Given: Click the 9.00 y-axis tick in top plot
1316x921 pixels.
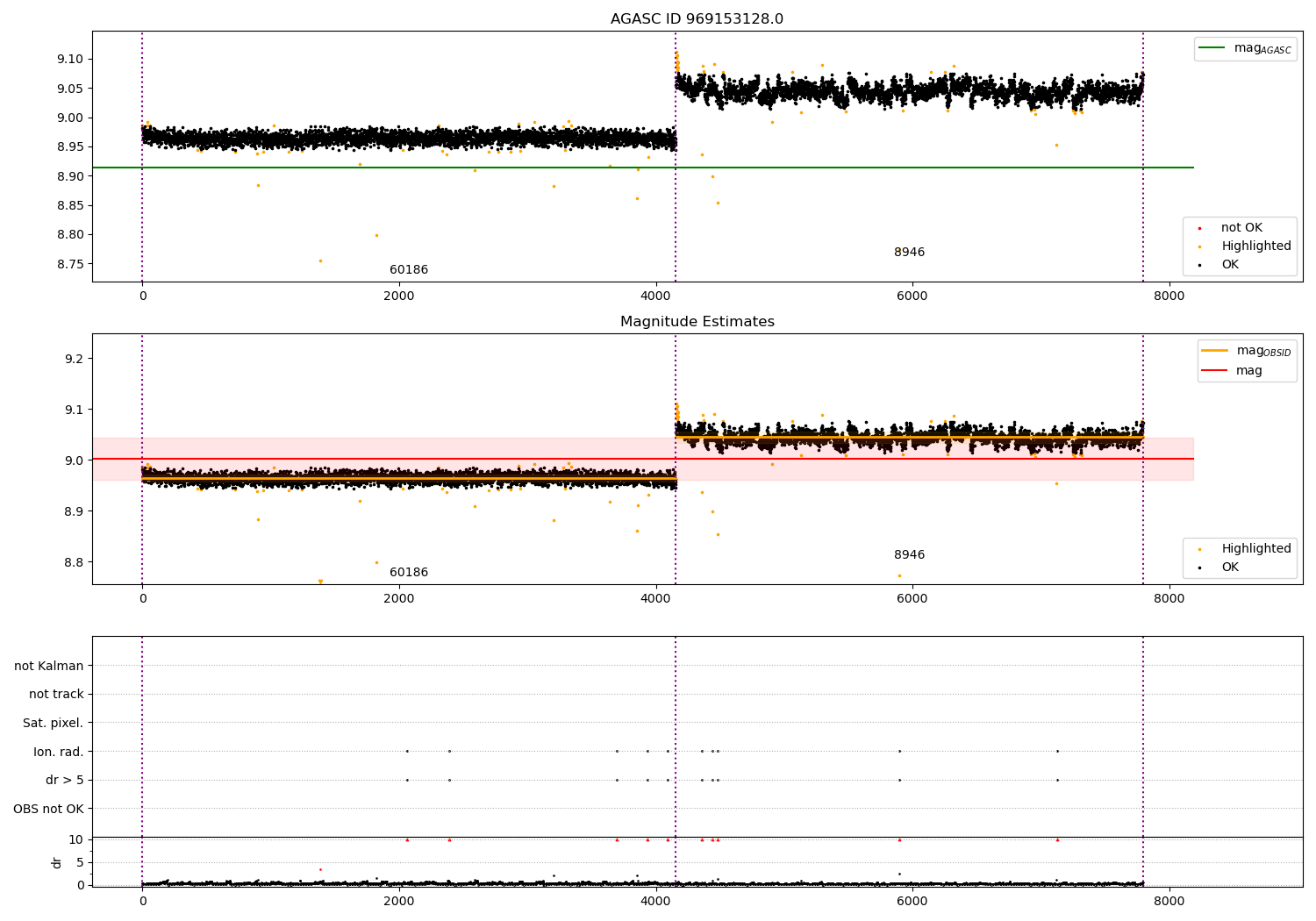Looking at the screenshot, I should [70, 118].
